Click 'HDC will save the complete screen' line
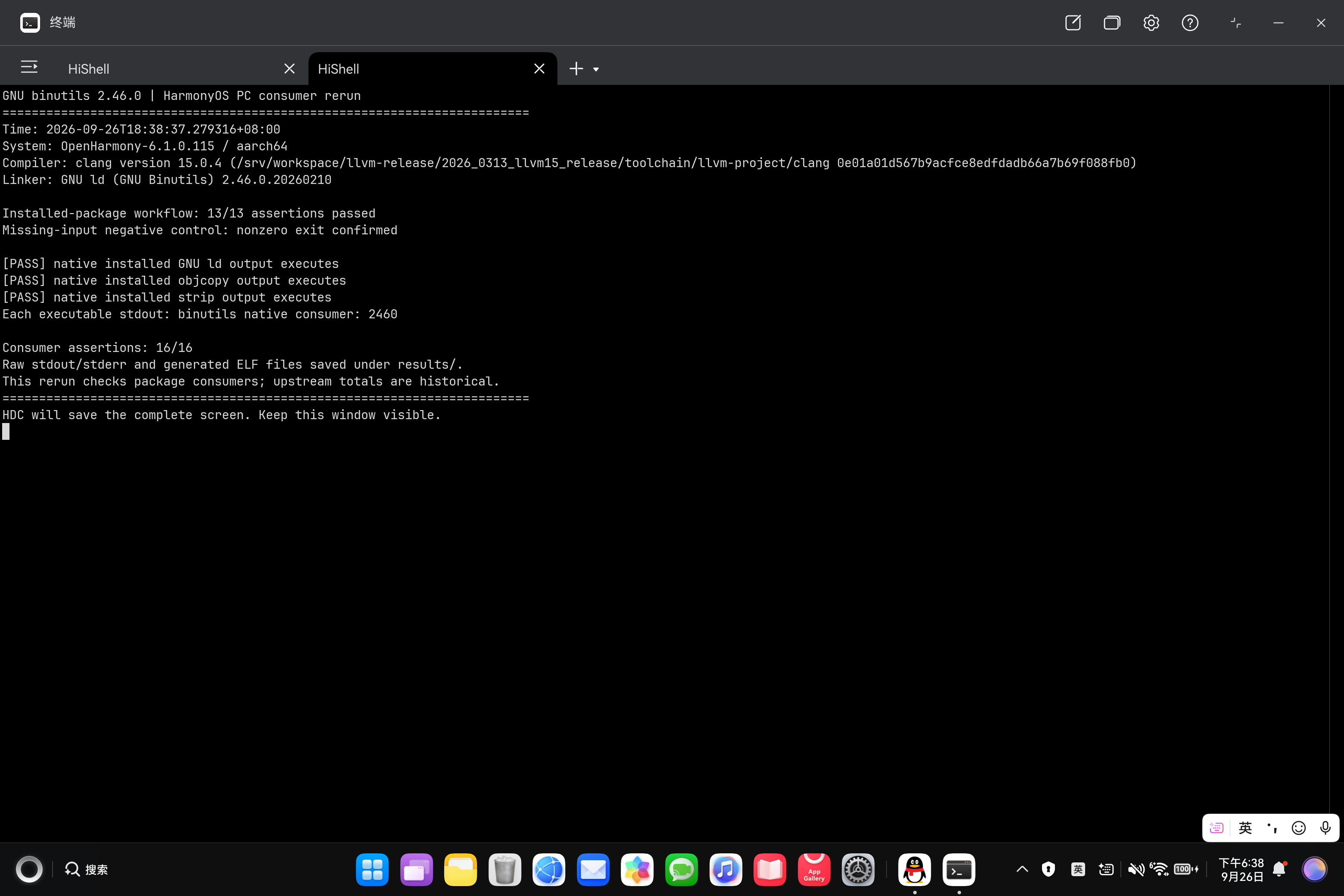Screen dimensions: 1344x896 [x=222, y=415]
